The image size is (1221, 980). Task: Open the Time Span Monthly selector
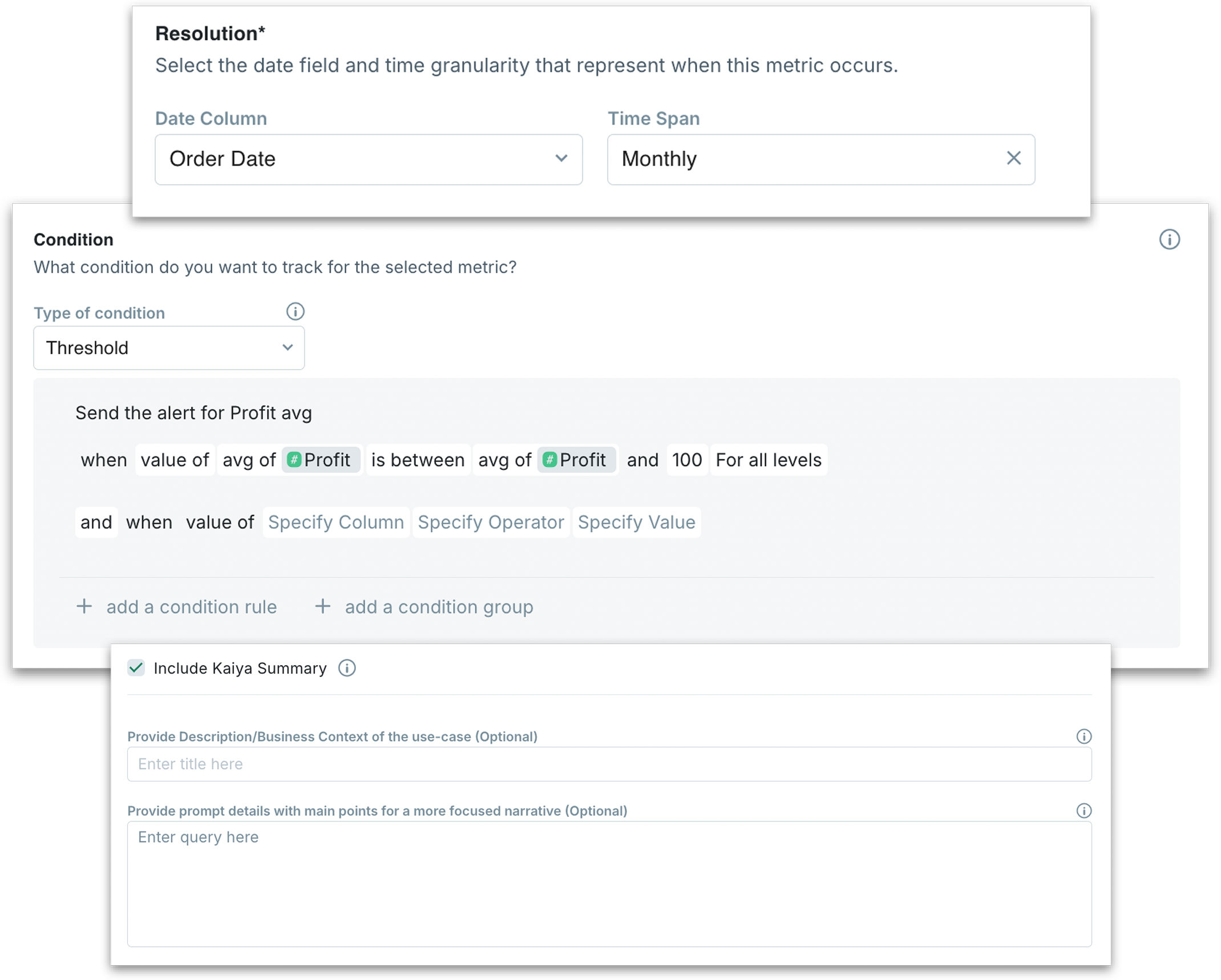click(x=799, y=159)
